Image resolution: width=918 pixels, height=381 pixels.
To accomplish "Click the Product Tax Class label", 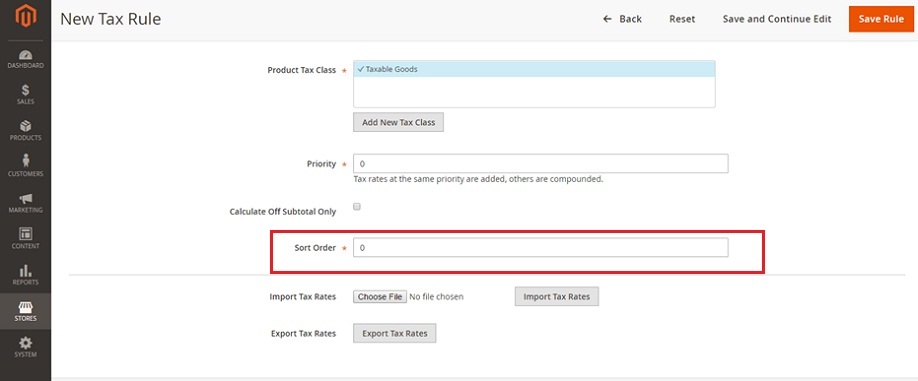I will 302,70.
